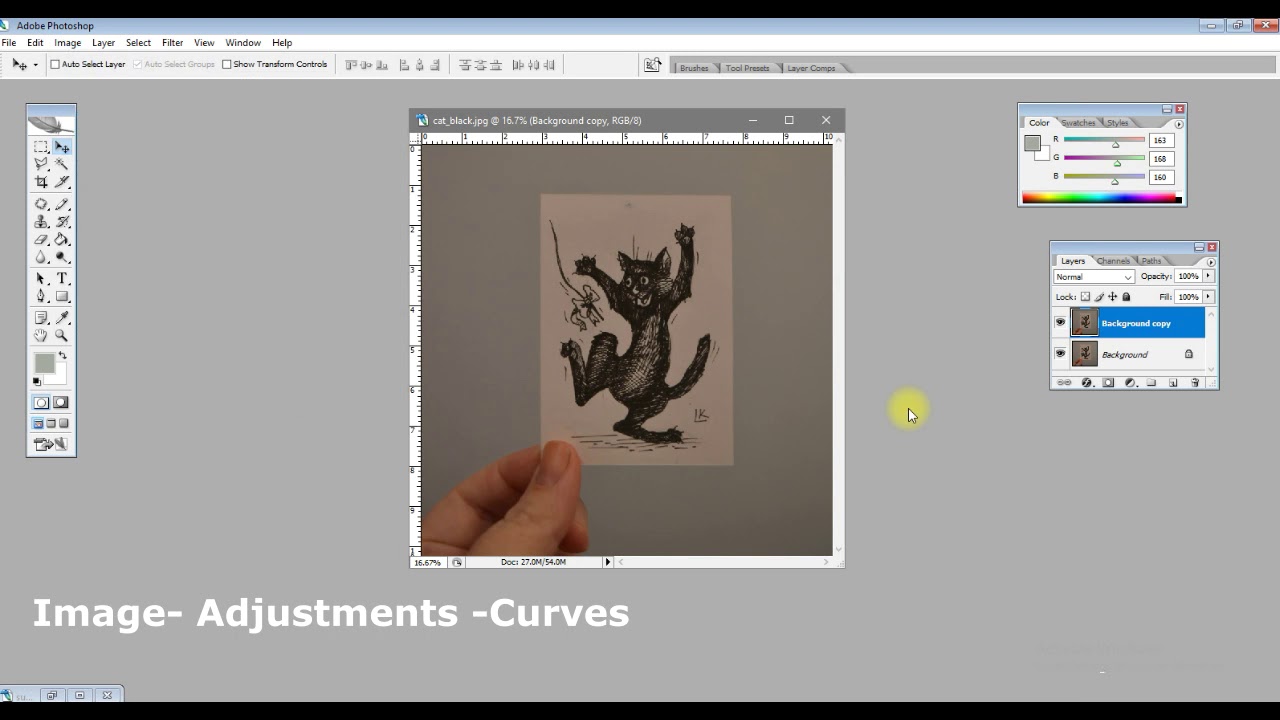The width and height of the screenshot is (1280, 720).
Task: Hide the Background layer
Action: click(1060, 354)
